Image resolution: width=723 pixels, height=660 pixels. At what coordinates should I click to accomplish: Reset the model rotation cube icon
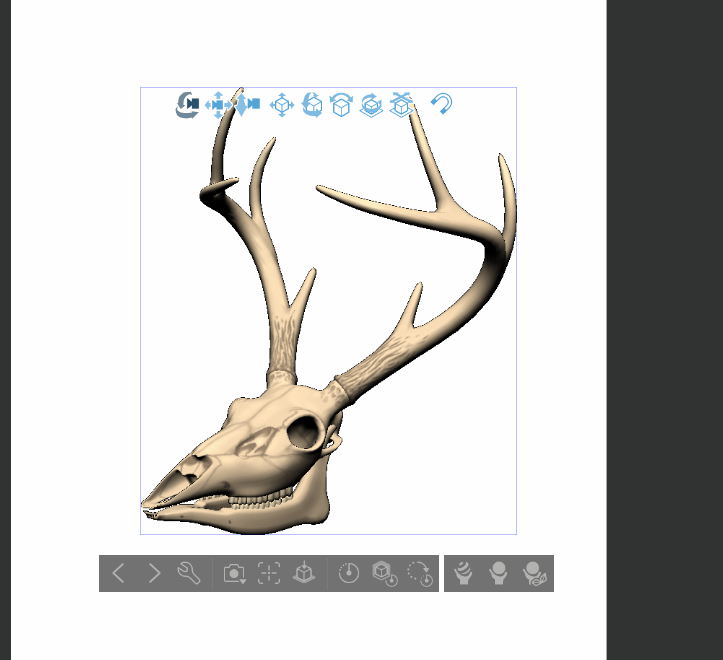(385, 573)
